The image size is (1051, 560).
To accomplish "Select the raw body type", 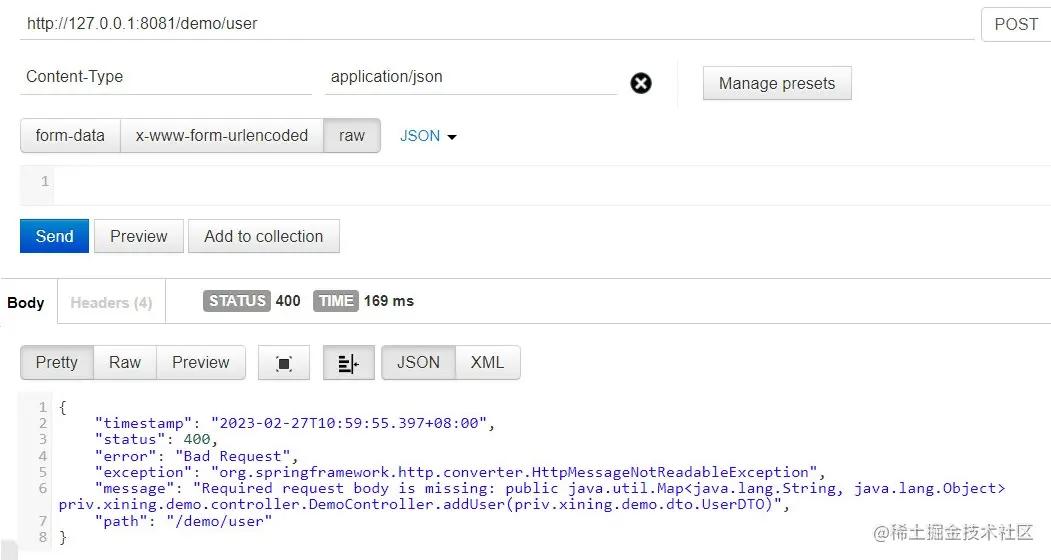I will coord(352,136).
